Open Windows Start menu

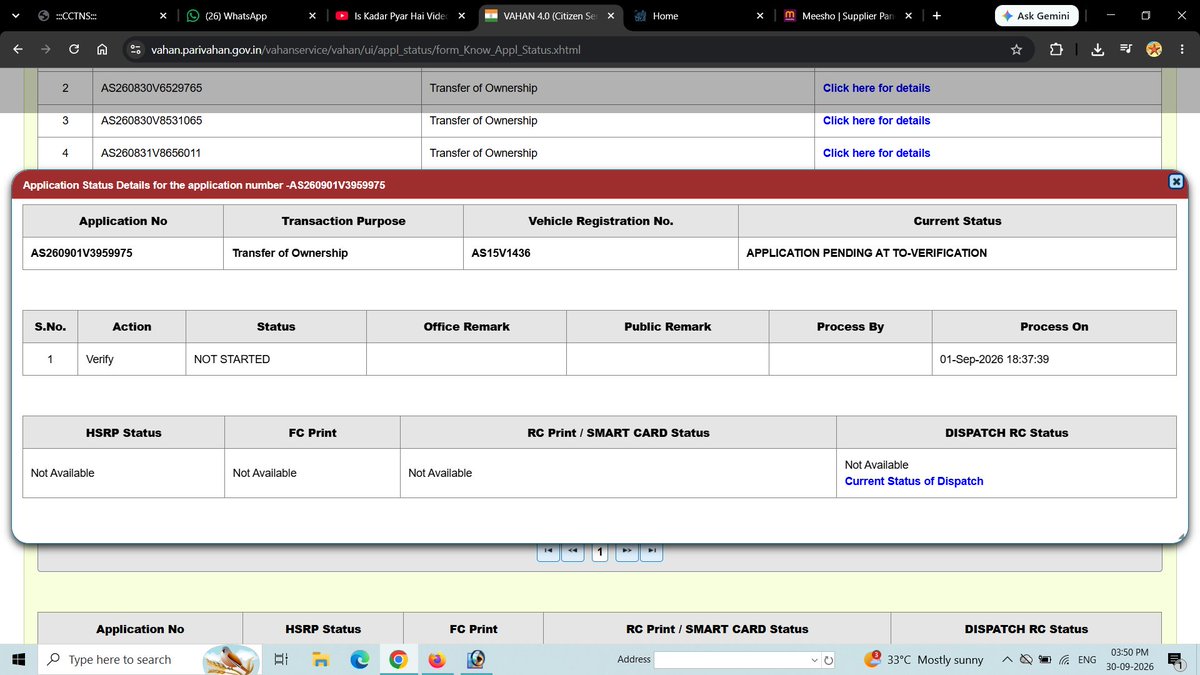[18, 659]
